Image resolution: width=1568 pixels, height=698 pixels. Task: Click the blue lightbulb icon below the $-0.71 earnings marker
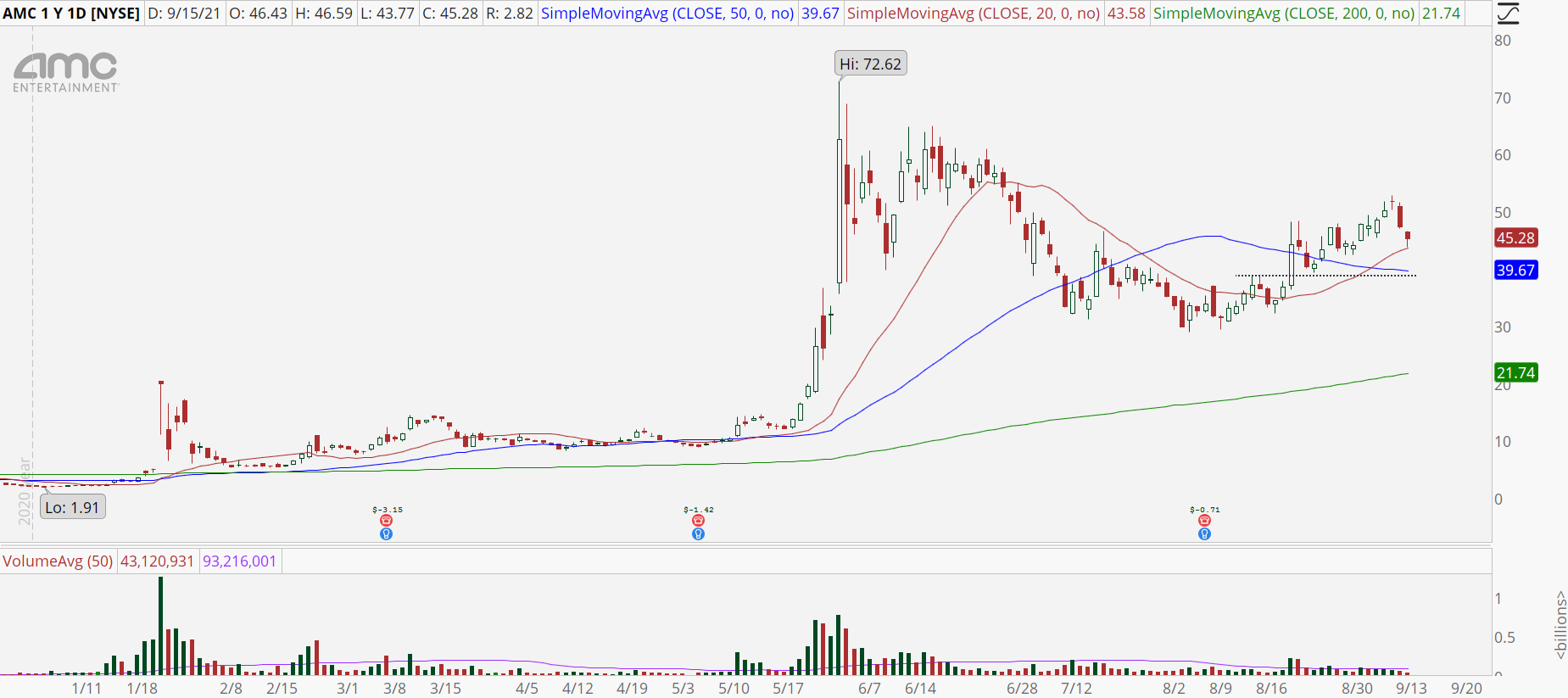(1204, 534)
